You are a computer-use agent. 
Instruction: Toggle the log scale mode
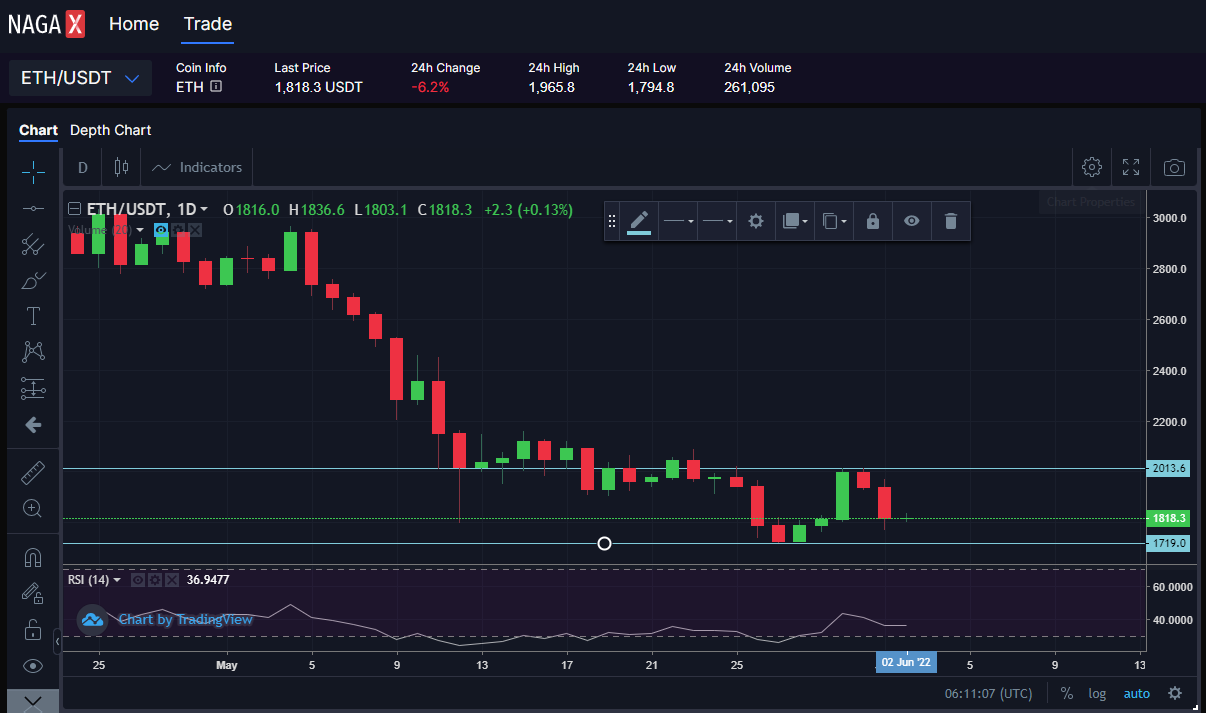click(1098, 693)
